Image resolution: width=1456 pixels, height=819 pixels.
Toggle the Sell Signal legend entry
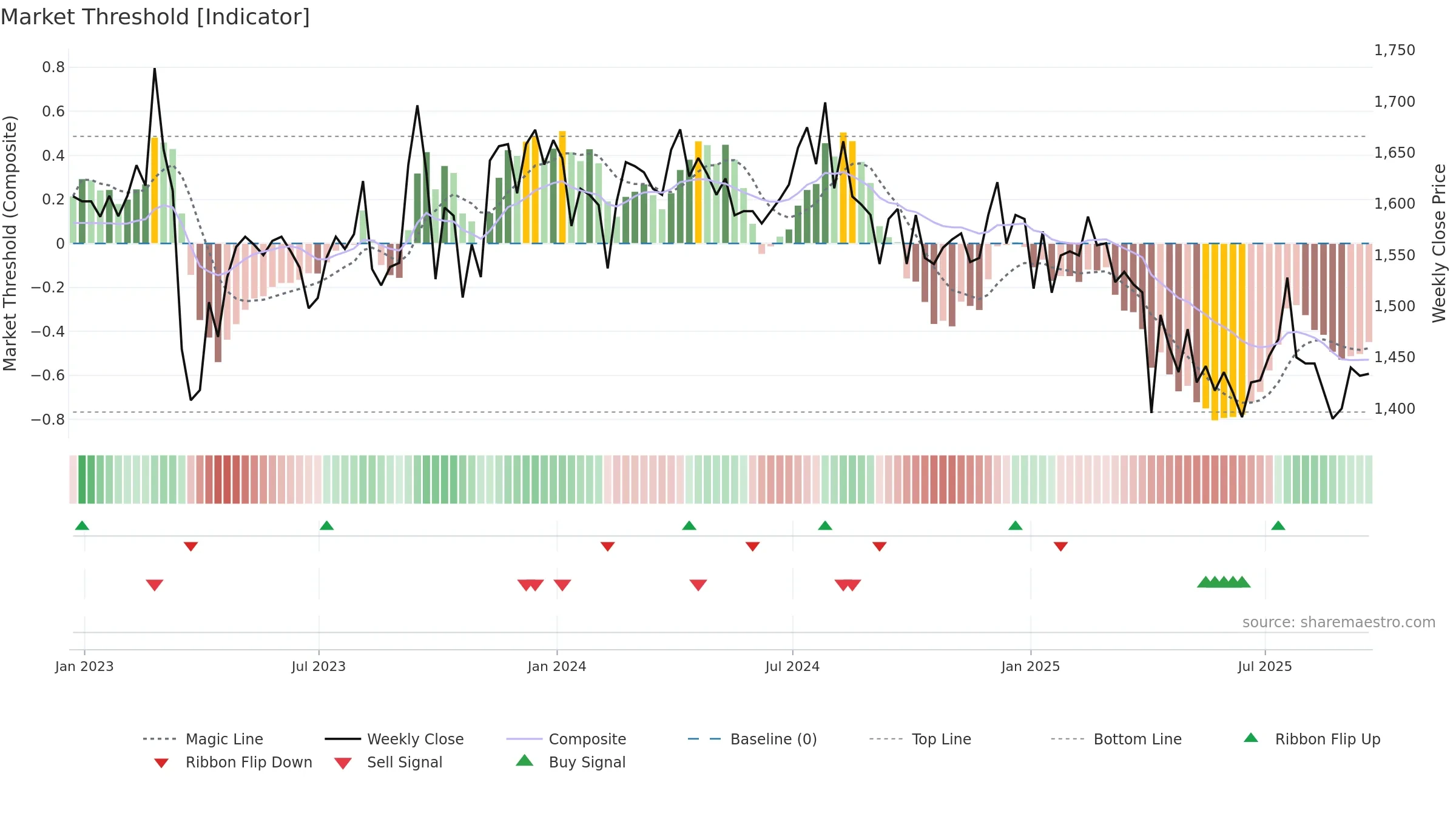[388, 762]
